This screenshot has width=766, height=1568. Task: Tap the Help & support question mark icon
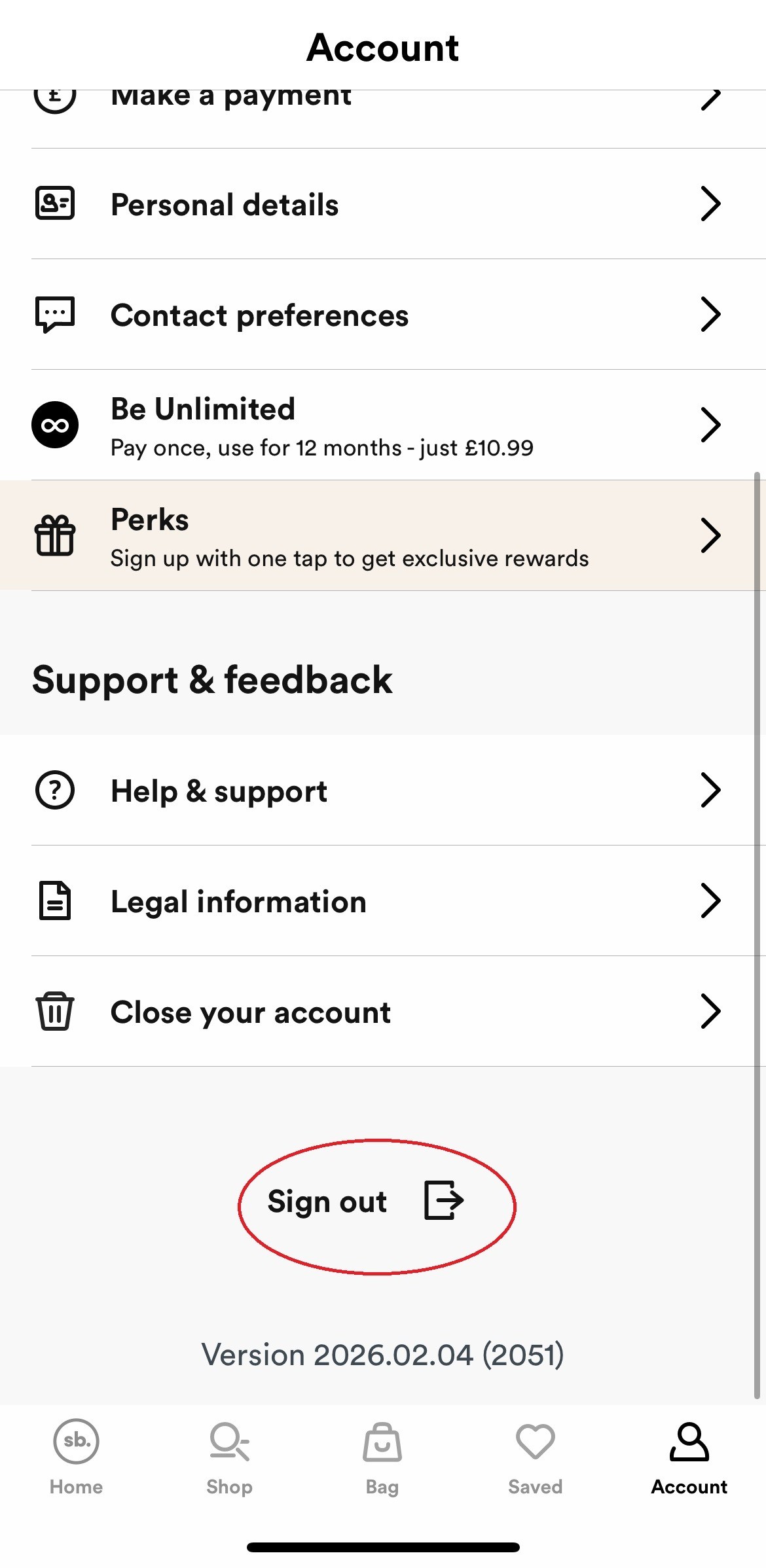tap(55, 790)
